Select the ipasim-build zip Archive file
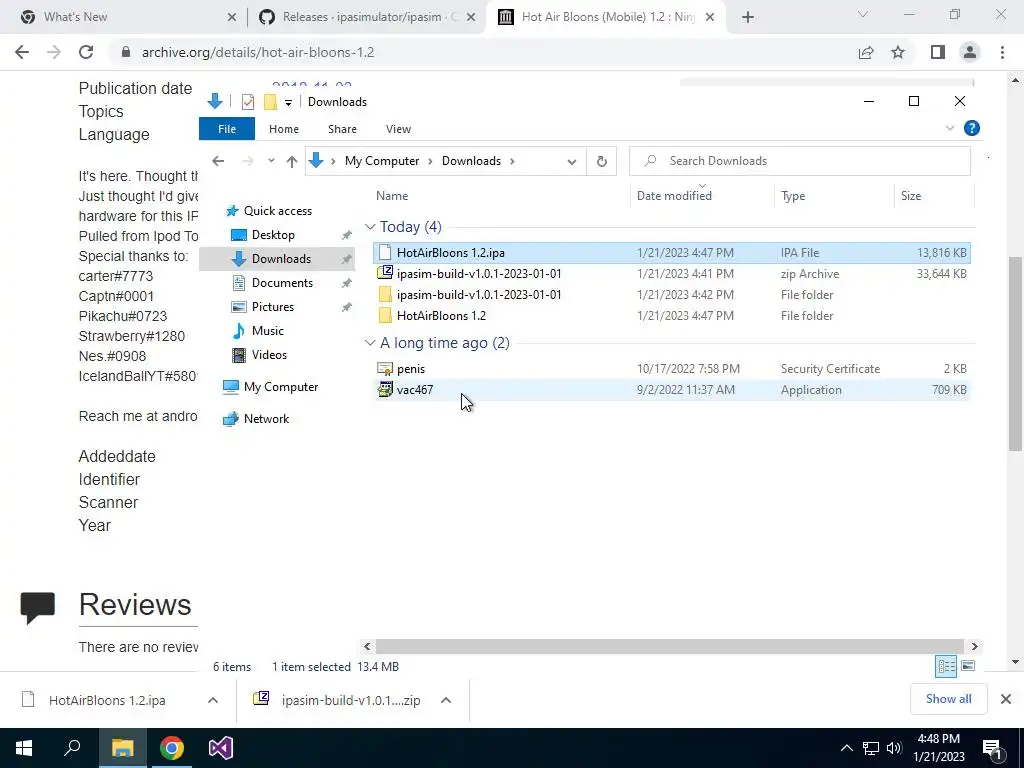1024x768 pixels. pos(671,274)
